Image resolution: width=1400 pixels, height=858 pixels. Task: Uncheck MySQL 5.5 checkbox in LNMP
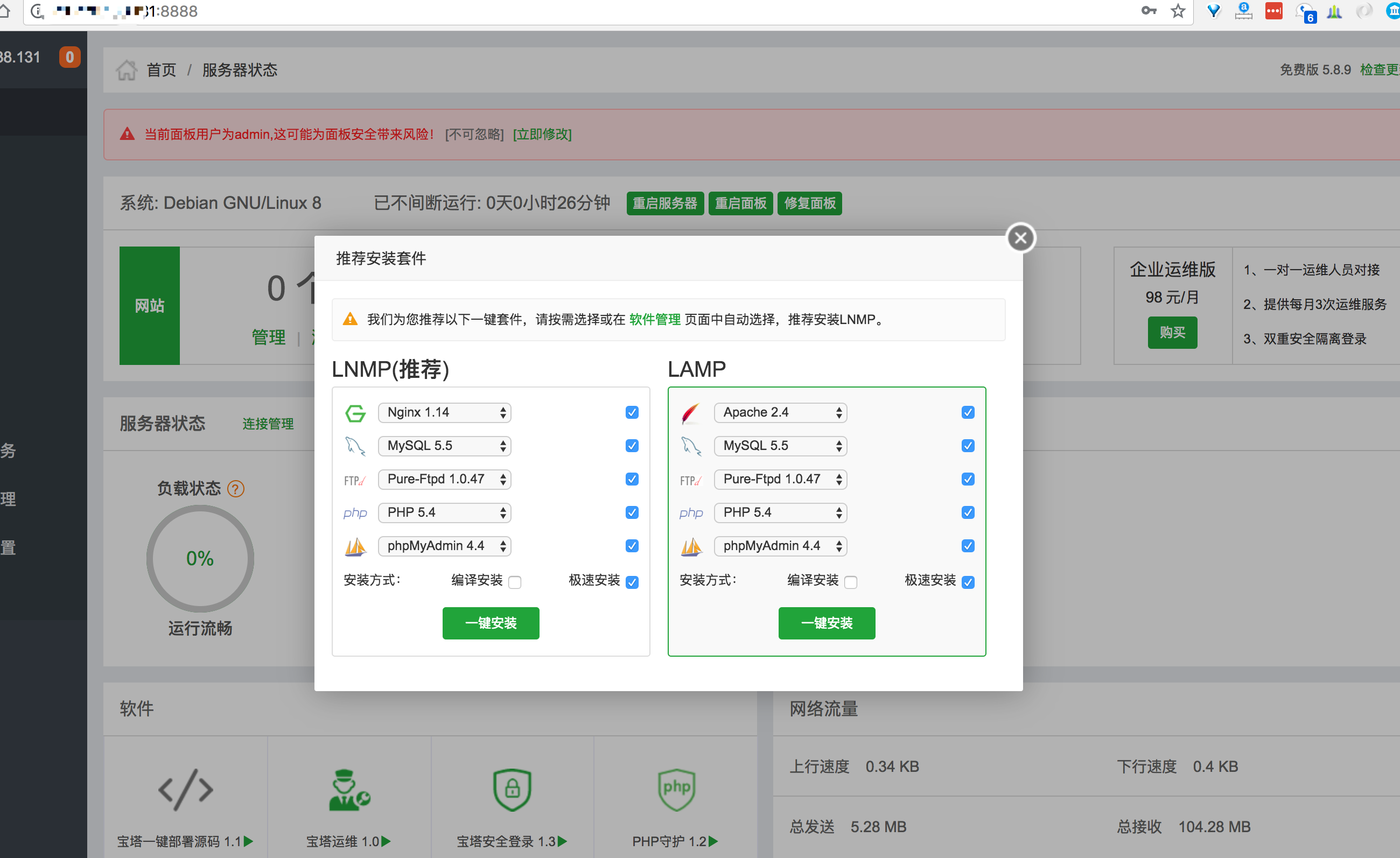[x=632, y=446]
